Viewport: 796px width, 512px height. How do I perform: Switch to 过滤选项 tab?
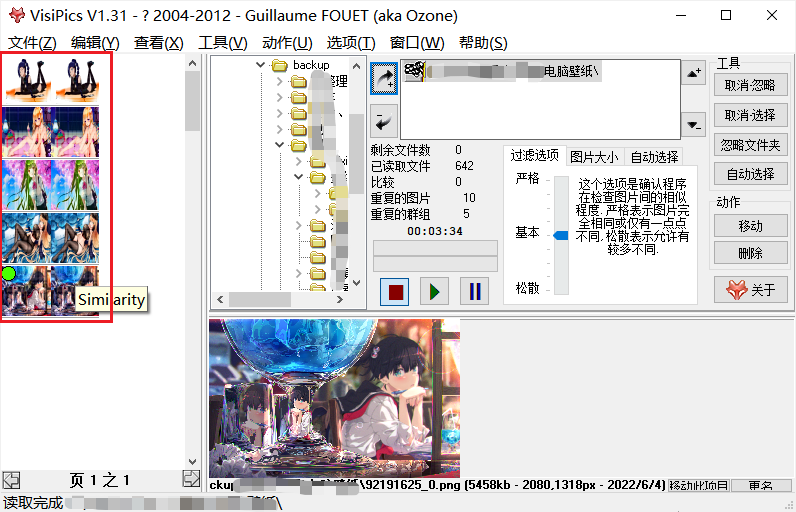click(x=534, y=155)
